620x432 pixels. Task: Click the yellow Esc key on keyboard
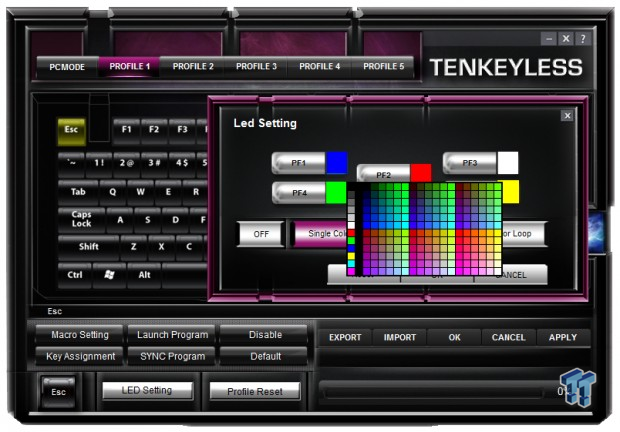tap(71, 130)
